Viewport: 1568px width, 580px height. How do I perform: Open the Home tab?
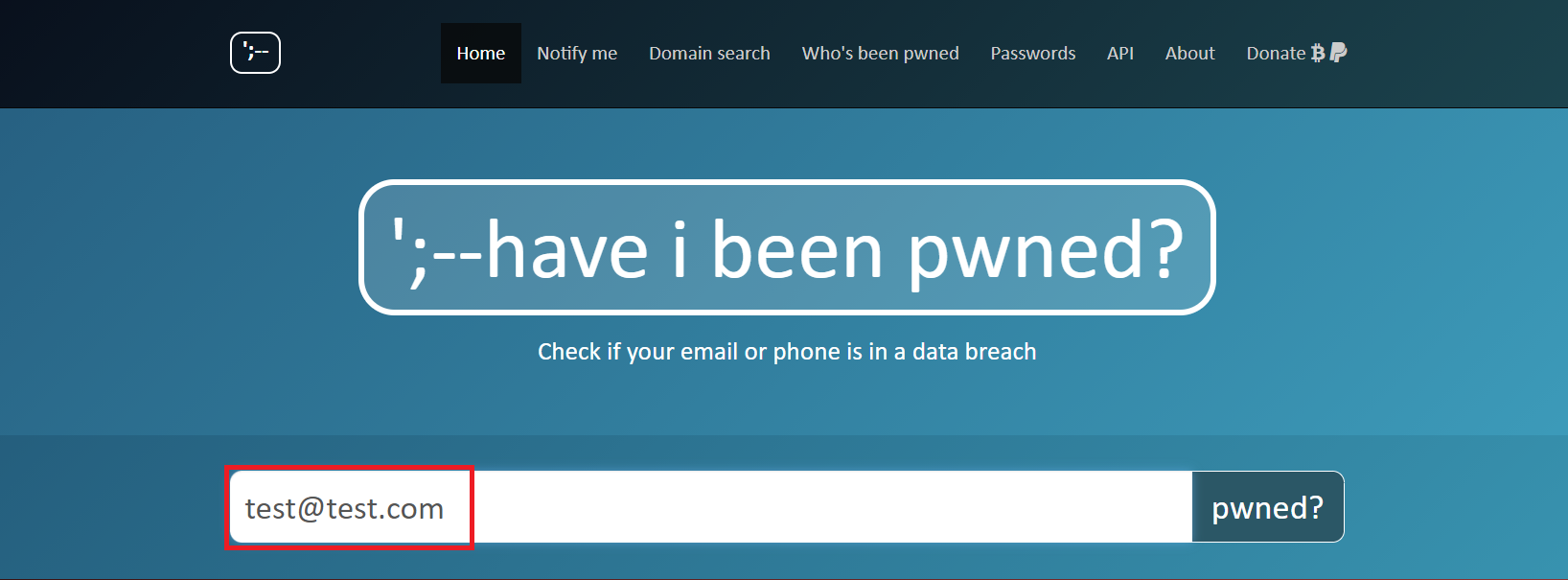point(480,54)
